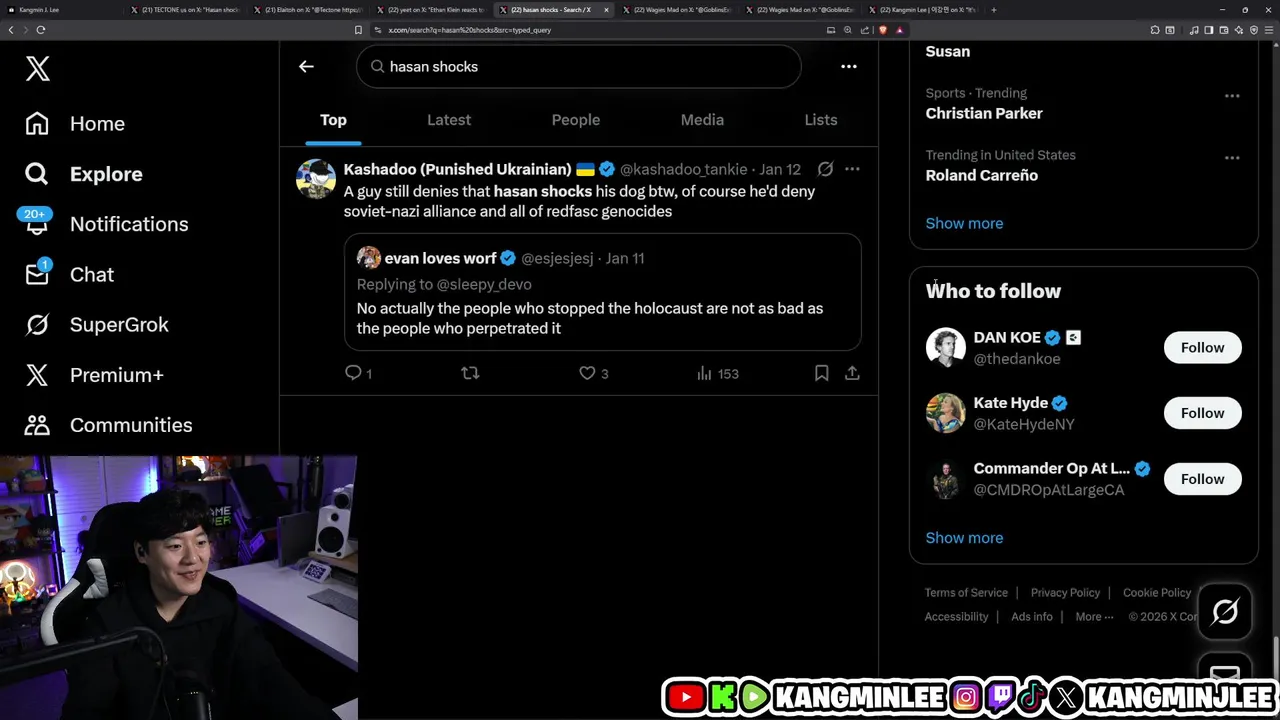The height and width of the screenshot is (720, 1280).
Task: Click the bookmark icon in the address bar
Action: [358, 30]
